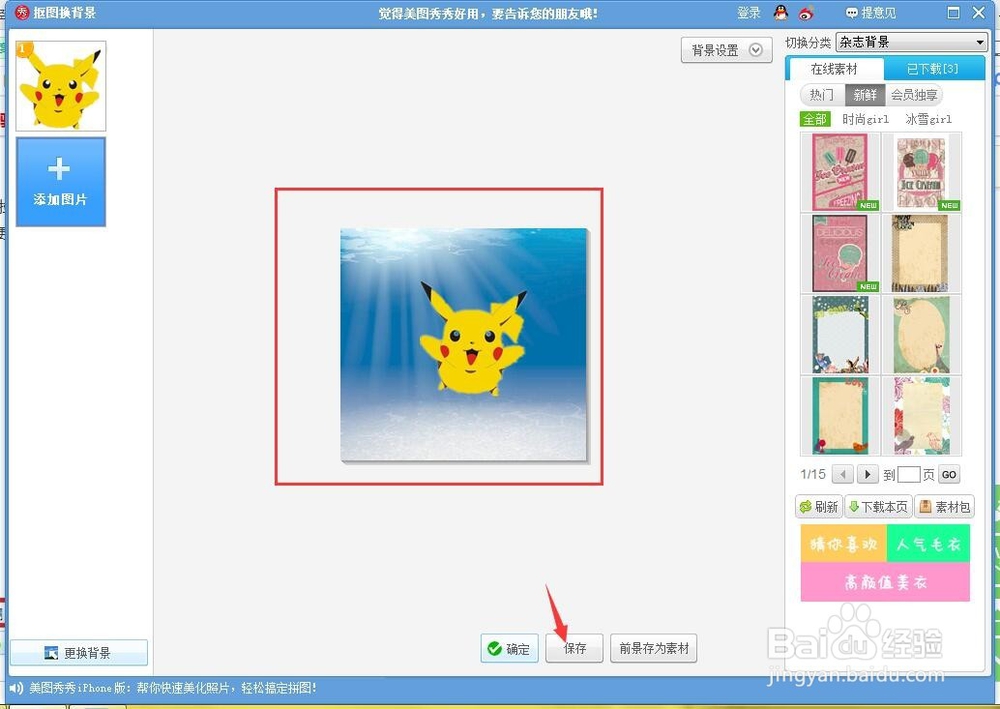Image resolution: width=1000 pixels, height=709 pixels.
Task: Select the 热门 filter tab
Action: click(821, 95)
